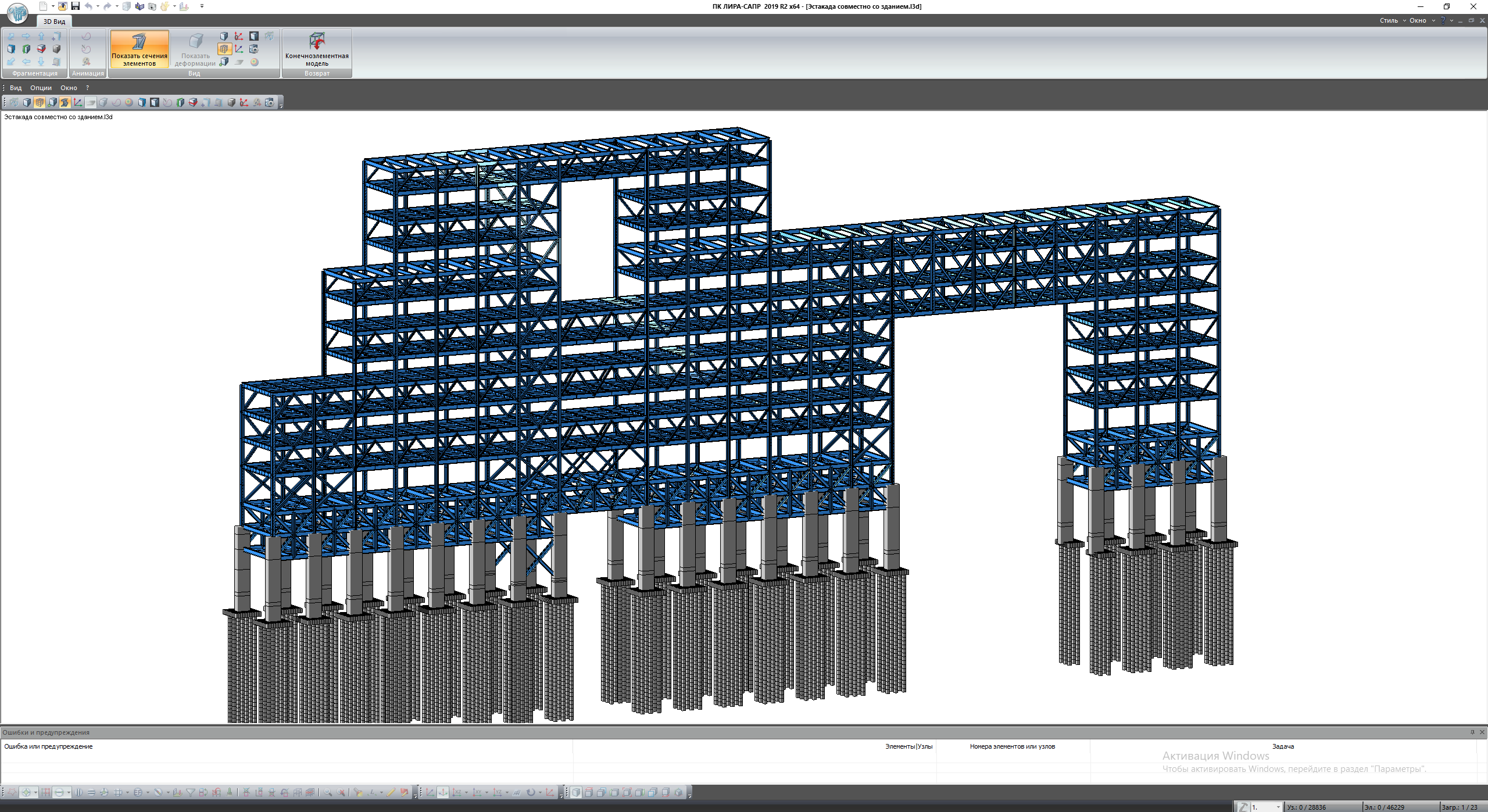The height and width of the screenshot is (812, 1488).
Task: Toggle the I-beam sections icon in small toolbar
Action: click(65, 102)
